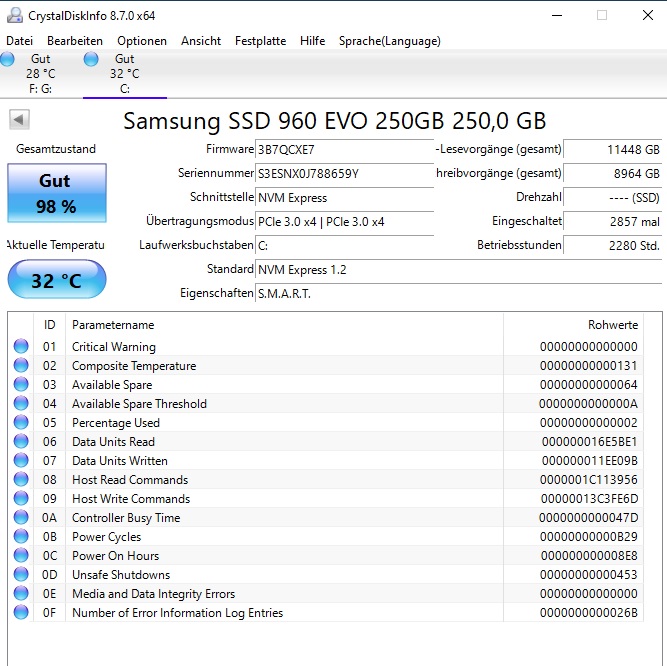Click raw value 000000016E5BE1
This screenshot has height=666, width=667.
(590, 442)
